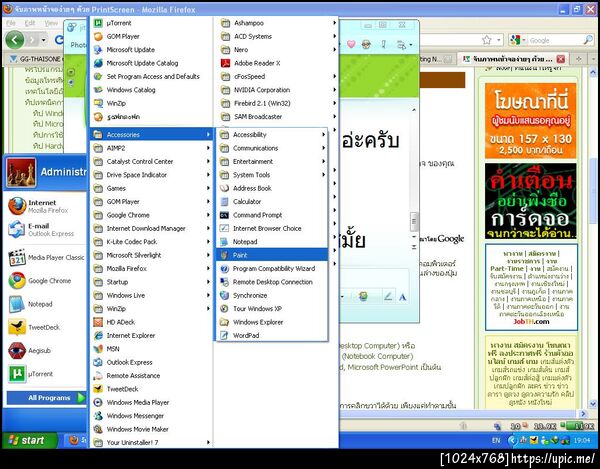Open Remote Assistance
Viewport: 600px width, 469px height.
tap(151, 376)
